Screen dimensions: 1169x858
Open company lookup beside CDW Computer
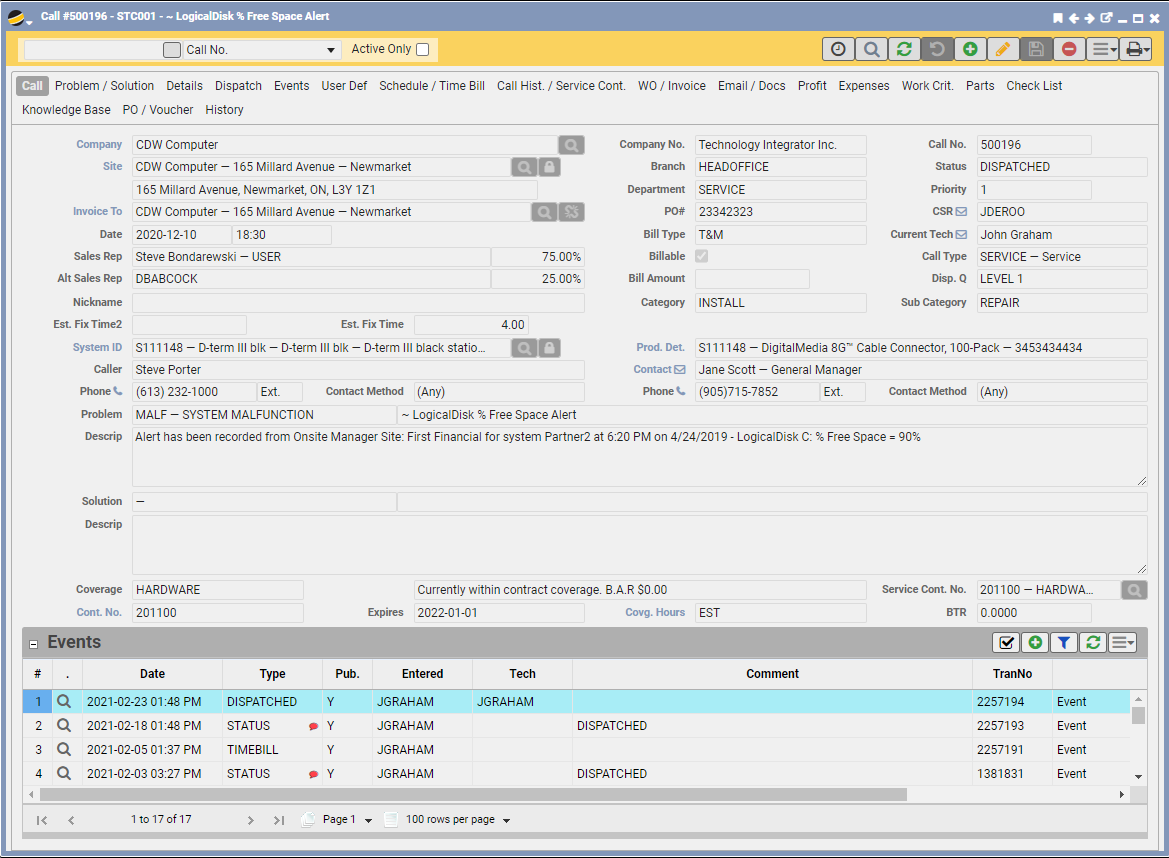[571, 145]
